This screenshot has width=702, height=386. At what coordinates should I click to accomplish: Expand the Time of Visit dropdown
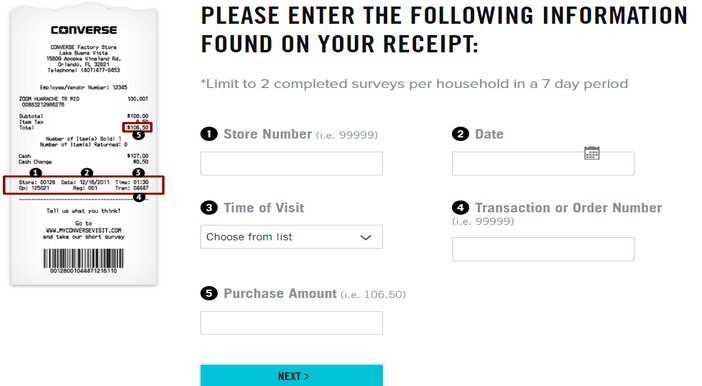tap(291, 237)
